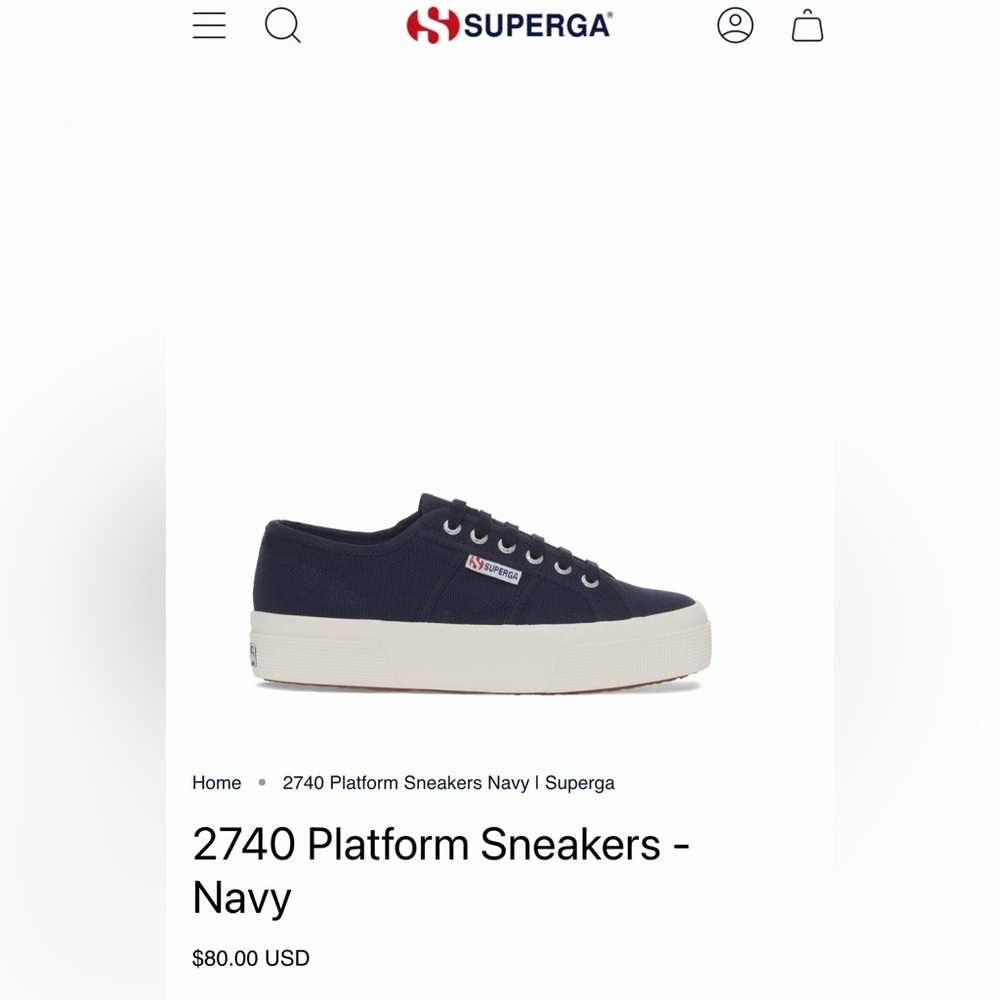This screenshot has height=1000, width=1000.
Task: Click the user silhouette inside the account circle
Action: [735, 26]
